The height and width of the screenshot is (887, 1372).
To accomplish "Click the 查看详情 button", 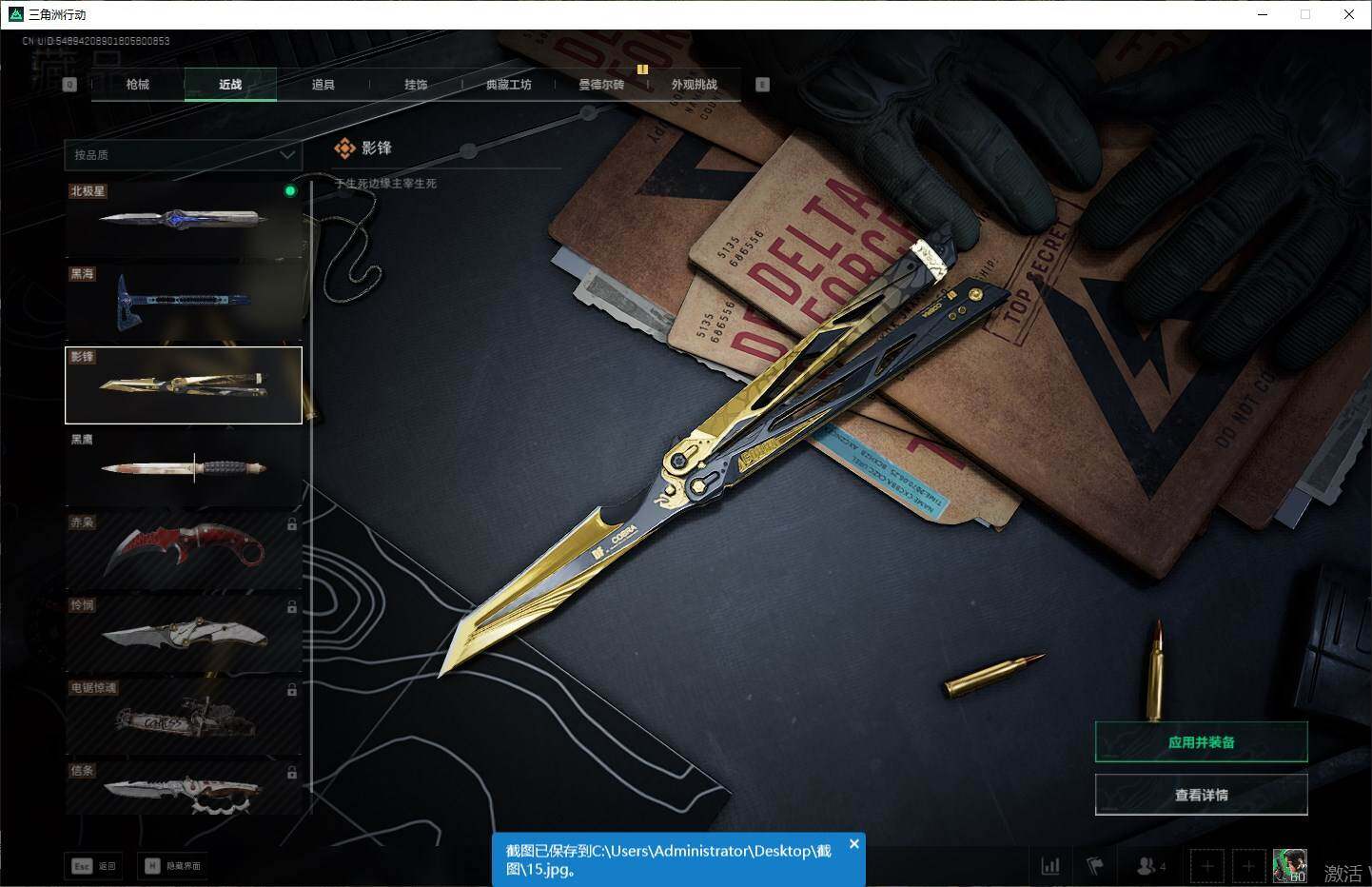I will point(1202,795).
